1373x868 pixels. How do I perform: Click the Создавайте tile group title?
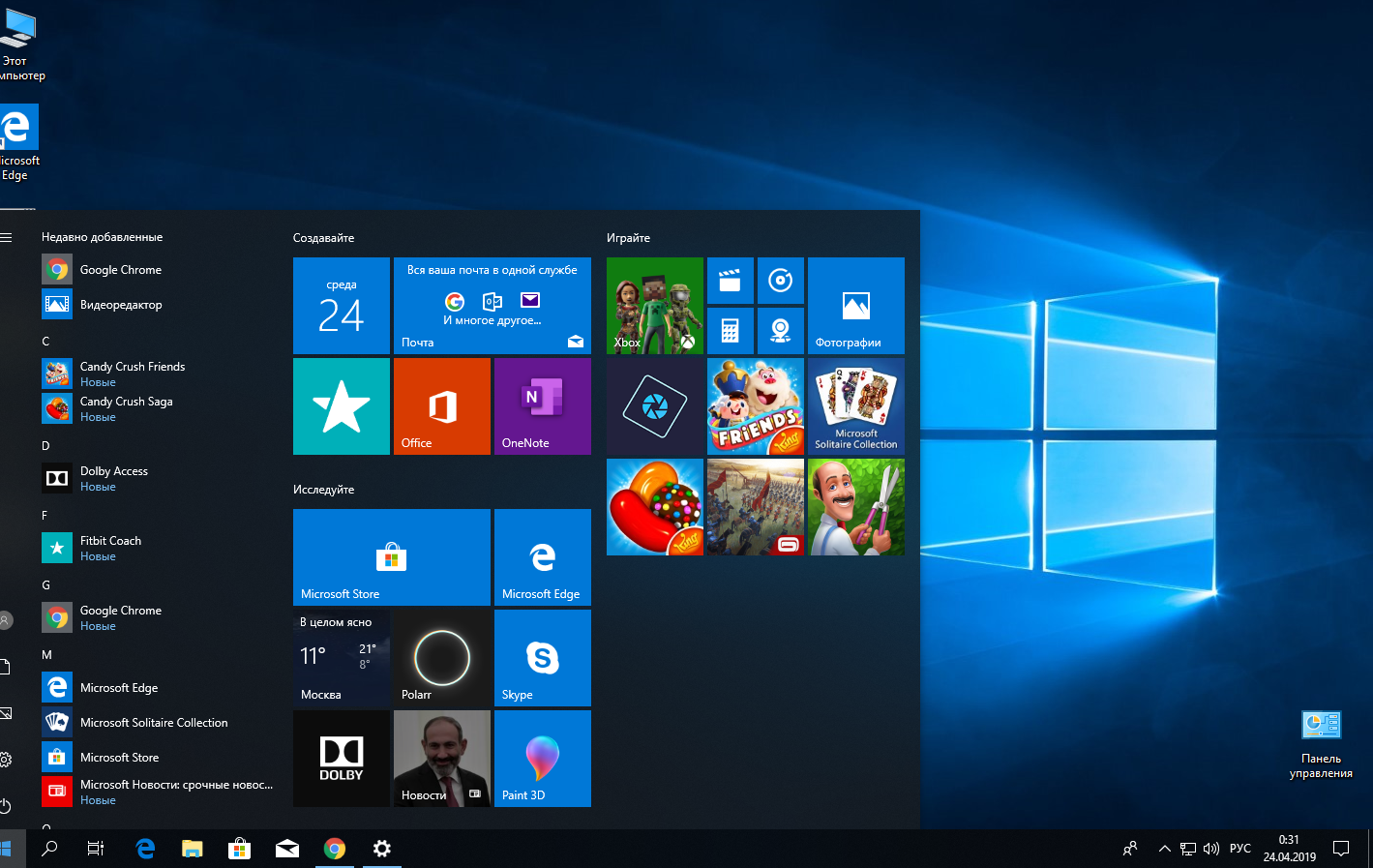(x=323, y=237)
